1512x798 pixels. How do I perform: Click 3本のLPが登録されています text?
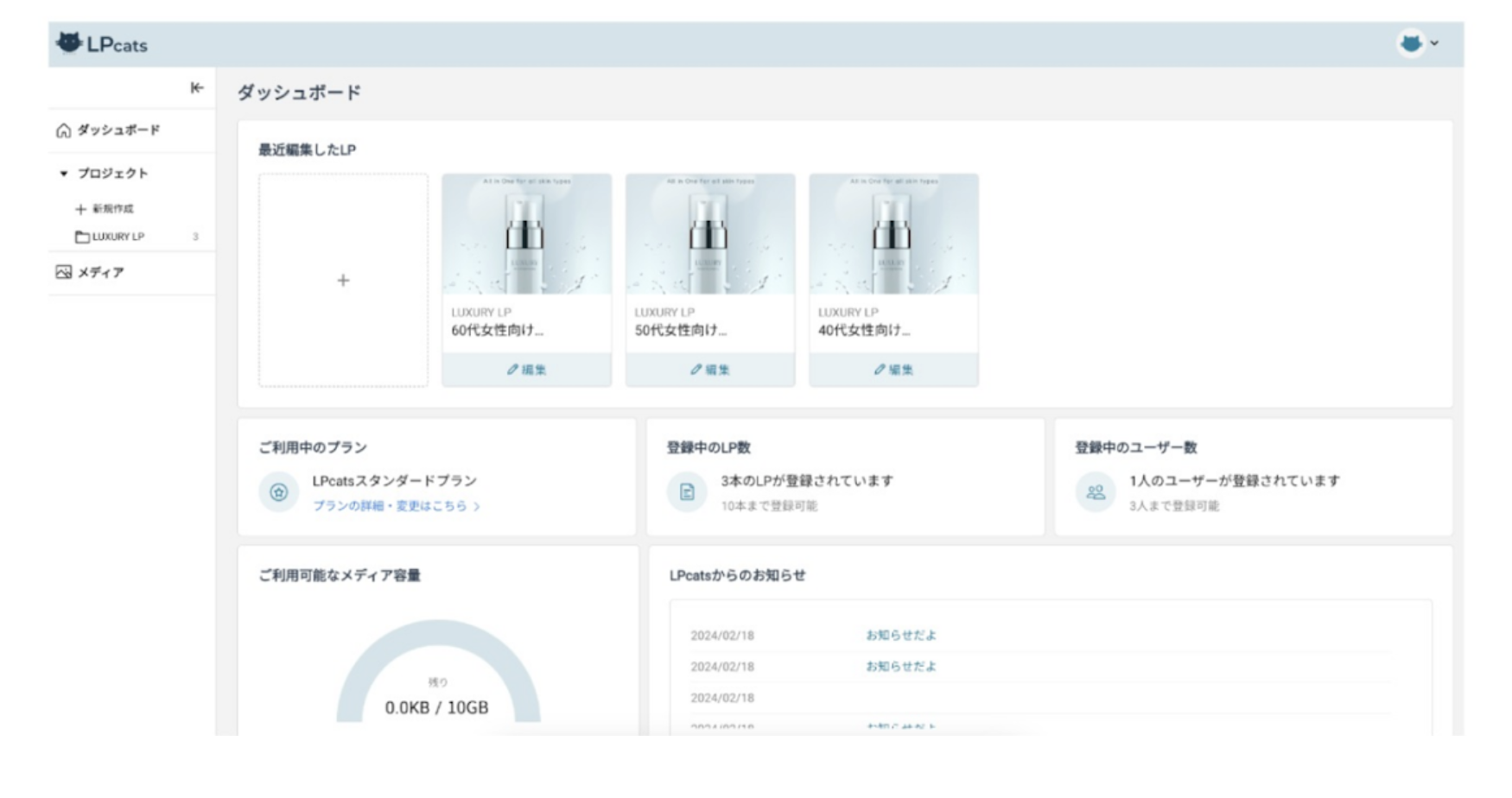(808, 481)
